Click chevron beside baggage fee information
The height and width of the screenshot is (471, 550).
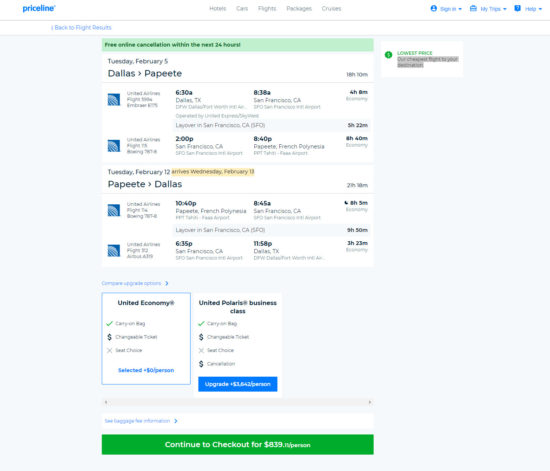point(176,421)
